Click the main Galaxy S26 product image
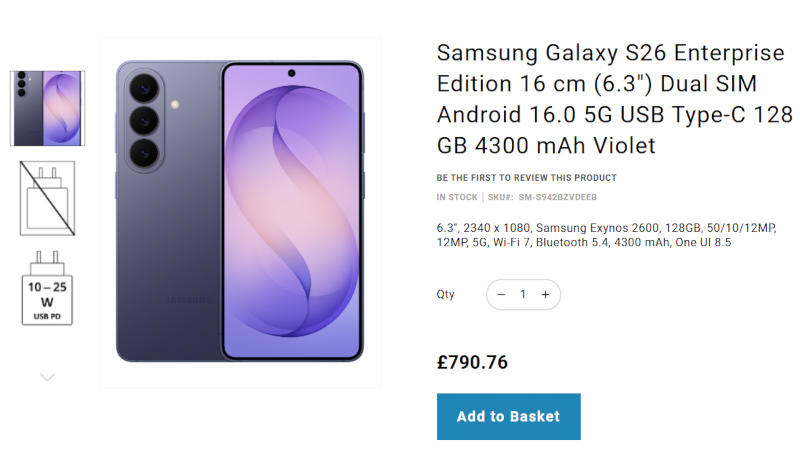Viewport: 800px width, 470px height. click(240, 212)
